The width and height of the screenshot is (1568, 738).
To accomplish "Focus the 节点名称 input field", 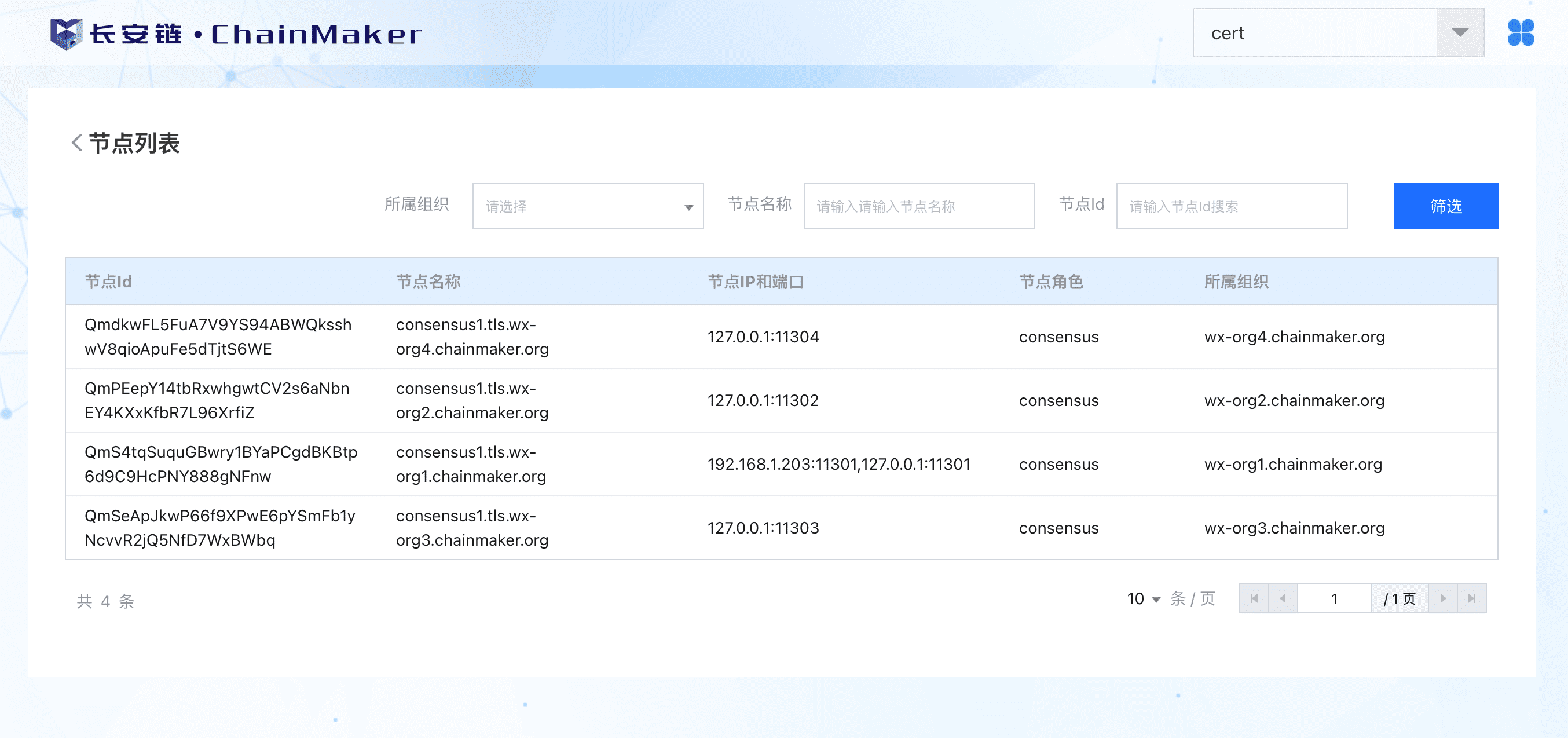I will click(x=918, y=206).
